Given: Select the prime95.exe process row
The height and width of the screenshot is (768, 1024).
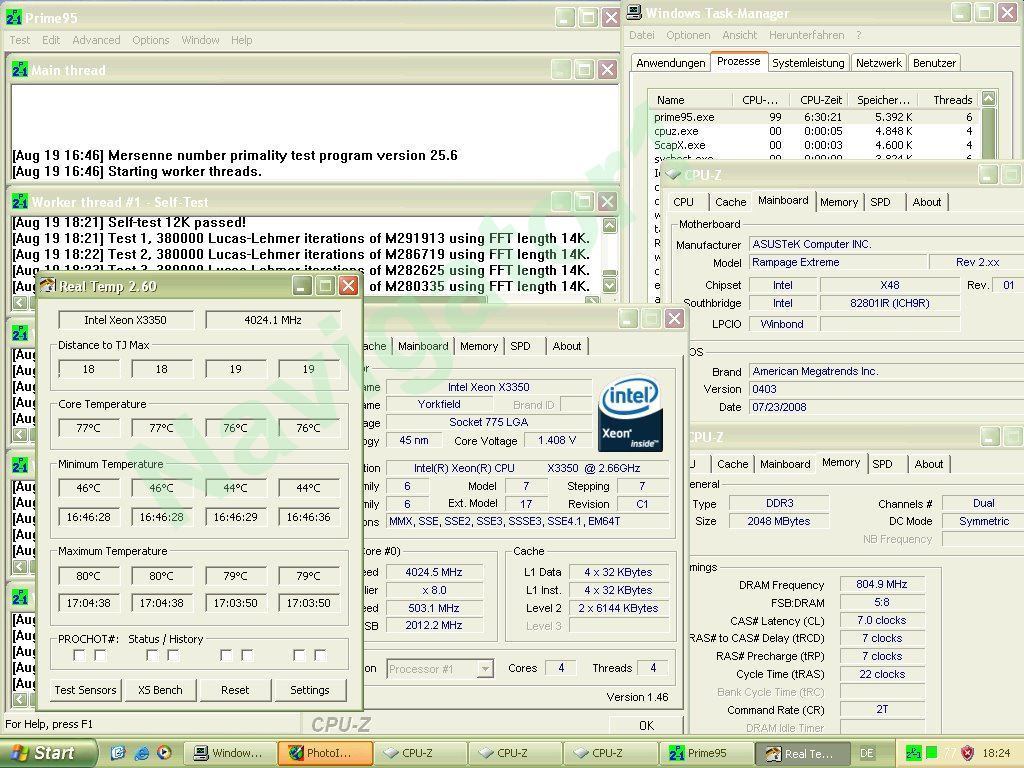Looking at the screenshot, I should click(814, 118).
